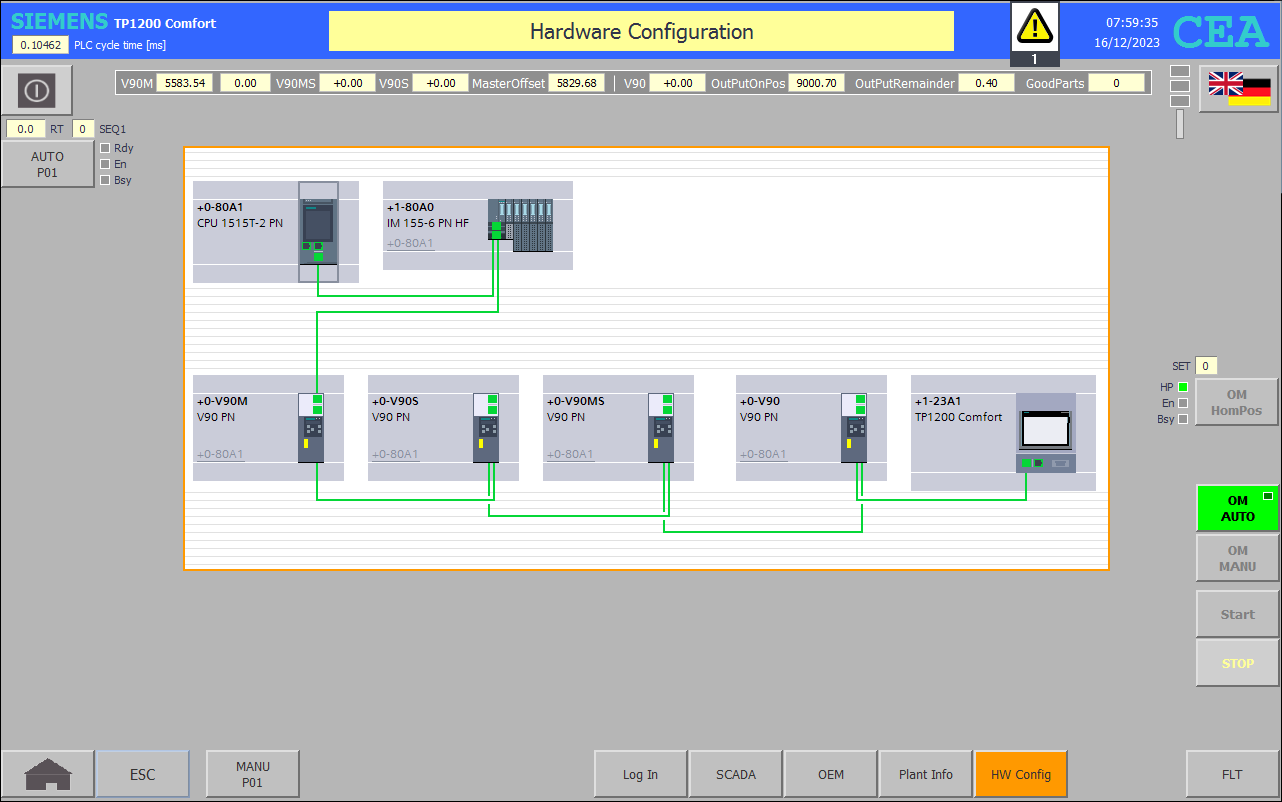Toggle the En indicator near HomPos
The image size is (1282, 802).
tap(1183, 403)
